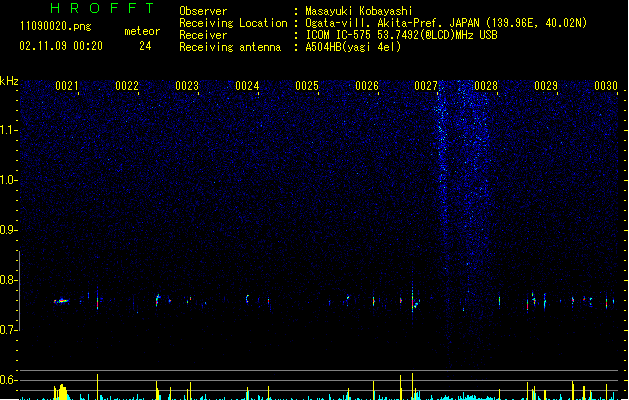Viewport: 629px width, 400px height.
Task: Click the 1.1 kHz axis label
Action: point(8,130)
